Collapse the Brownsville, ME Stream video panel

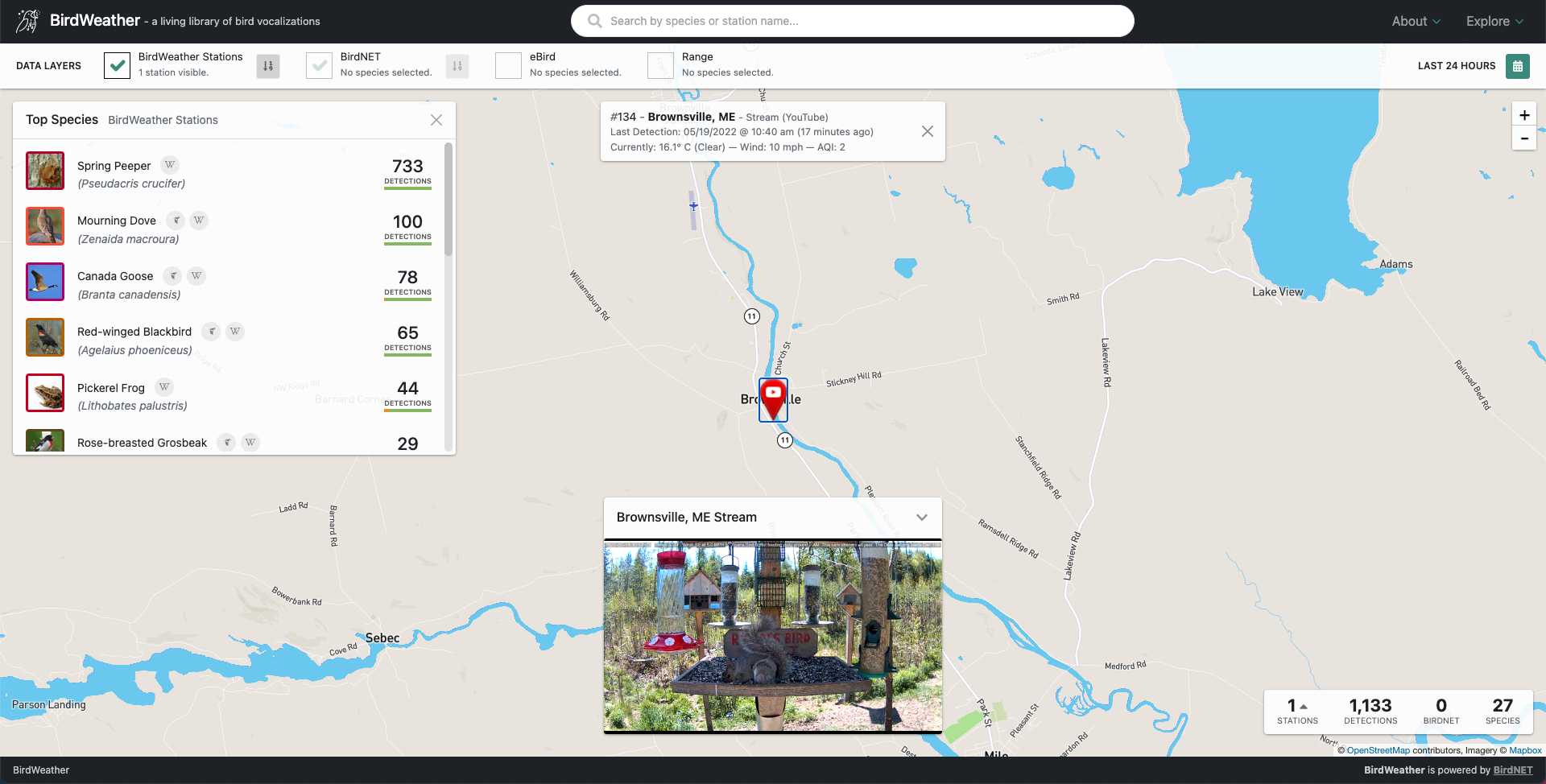pos(922,518)
